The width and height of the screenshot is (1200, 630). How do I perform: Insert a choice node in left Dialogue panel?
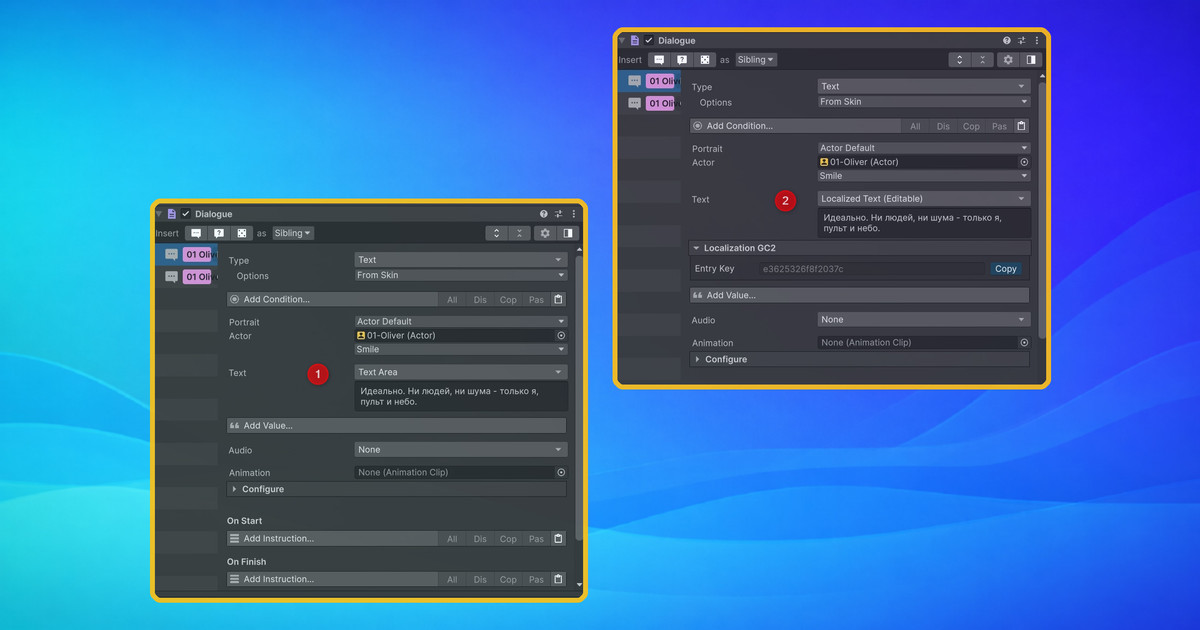click(x=219, y=233)
